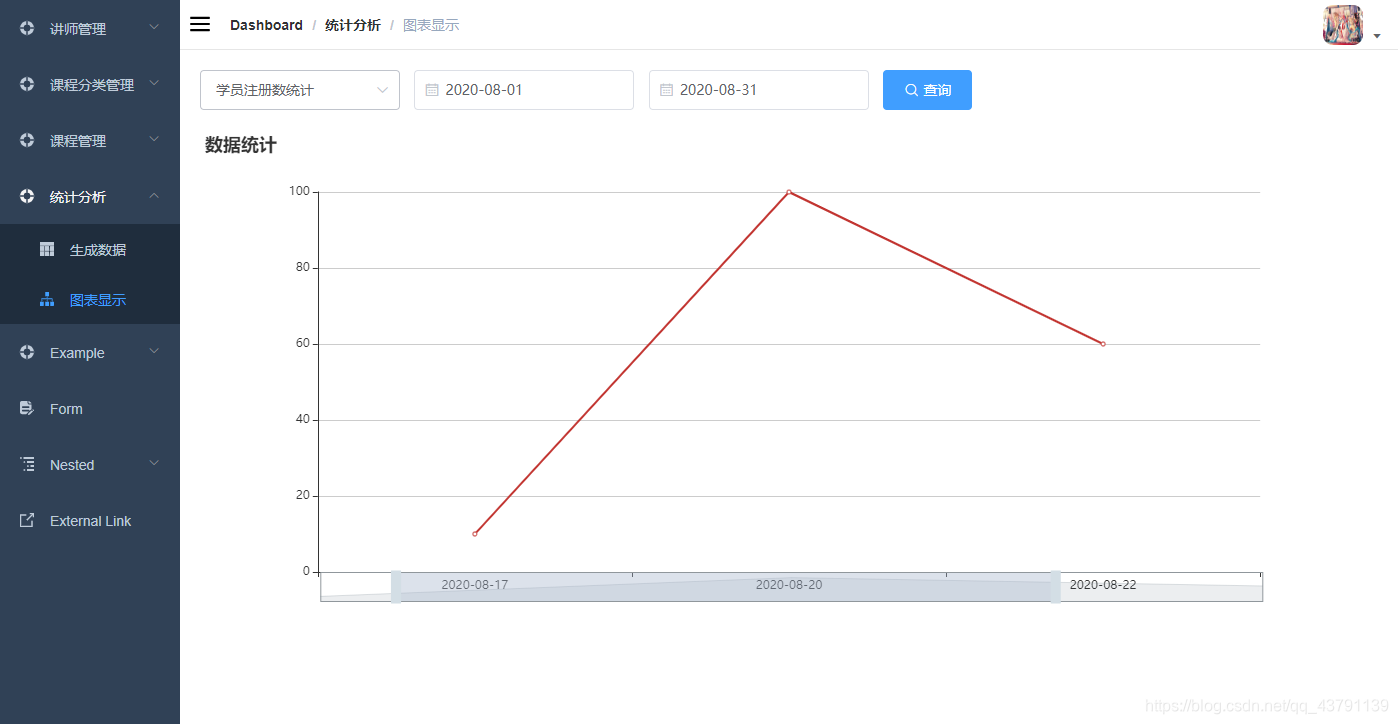The image size is (1398, 724).
Task: Click the 生成数据 table icon
Action: point(47,249)
